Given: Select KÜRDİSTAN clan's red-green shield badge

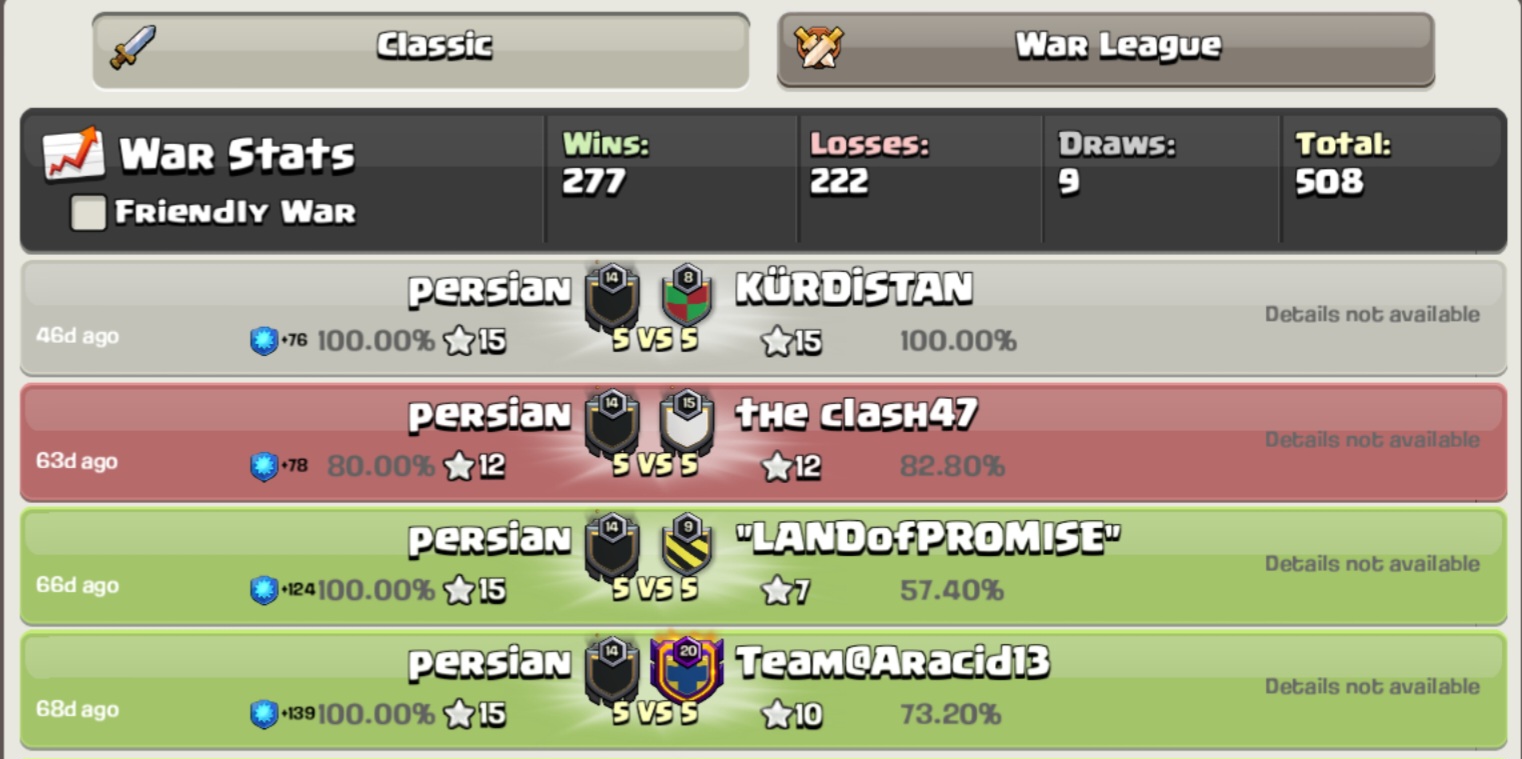Looking at the screenshot, I should tap(686, 295).
